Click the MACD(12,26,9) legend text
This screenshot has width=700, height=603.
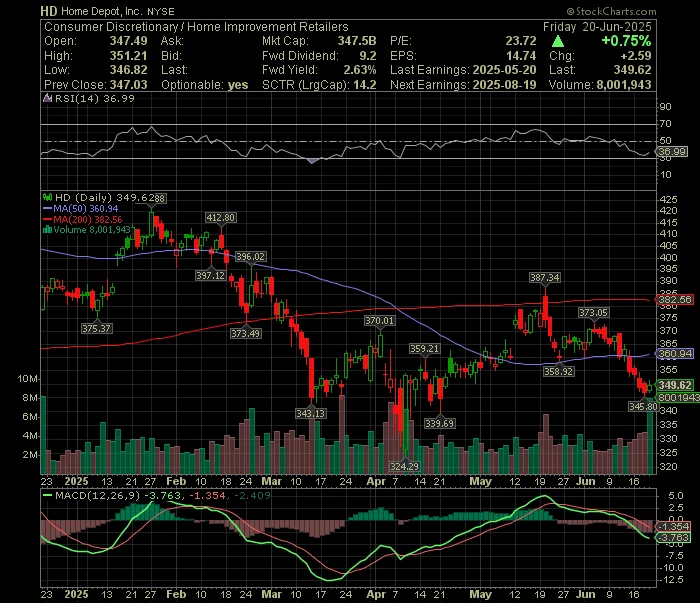click(x=97, y=495)
